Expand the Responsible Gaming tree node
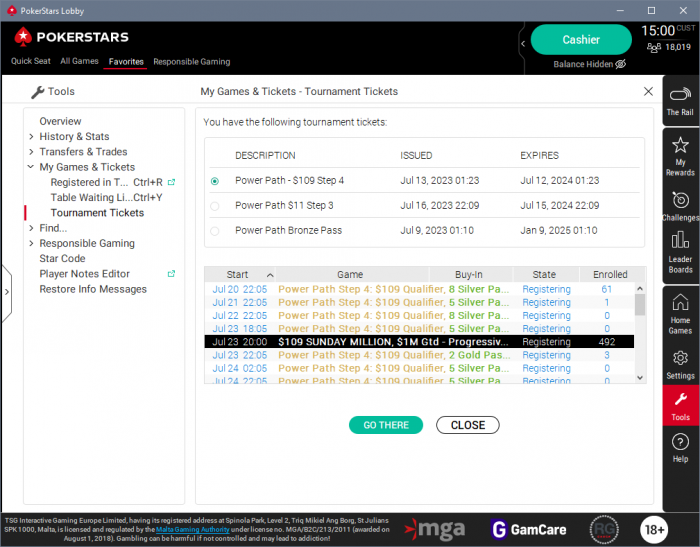The width and height of the screenshot is (700, 547). coord(31,243)
